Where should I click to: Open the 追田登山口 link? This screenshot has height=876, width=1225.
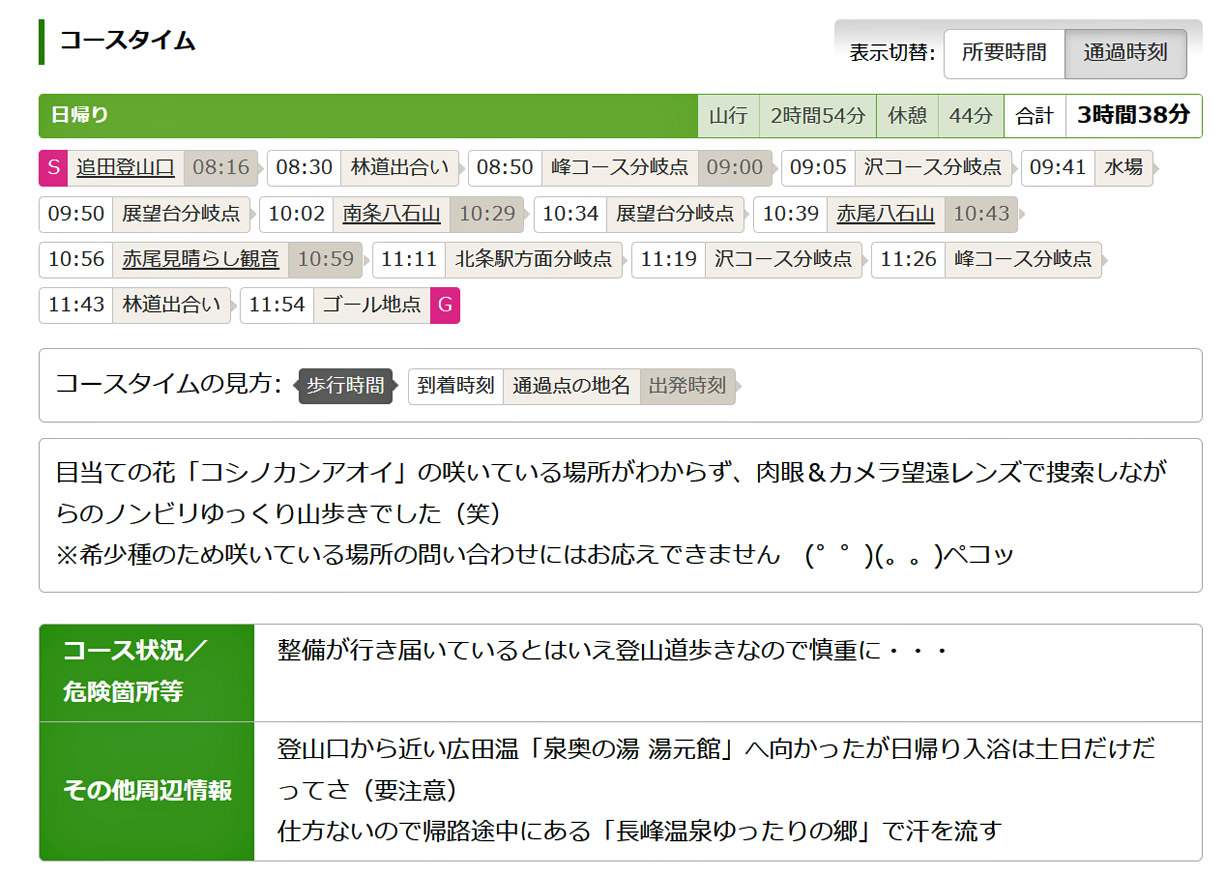(x=125, y=167)
